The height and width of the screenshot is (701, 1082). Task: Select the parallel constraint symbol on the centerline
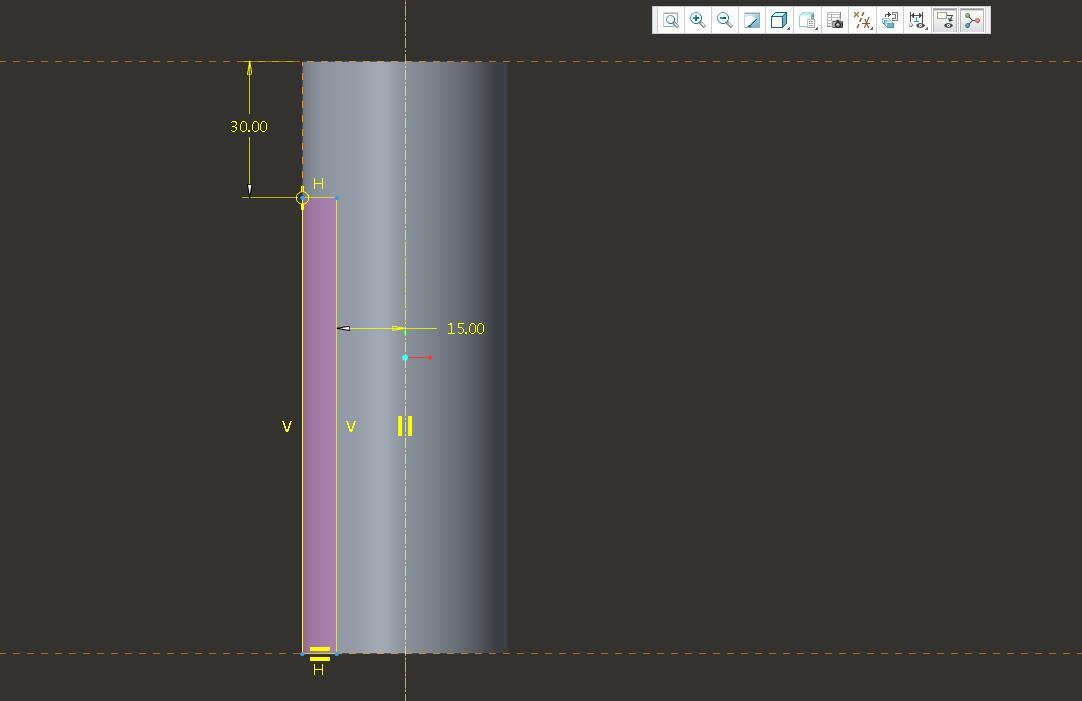pyautogui.click(x=405, y=426)
